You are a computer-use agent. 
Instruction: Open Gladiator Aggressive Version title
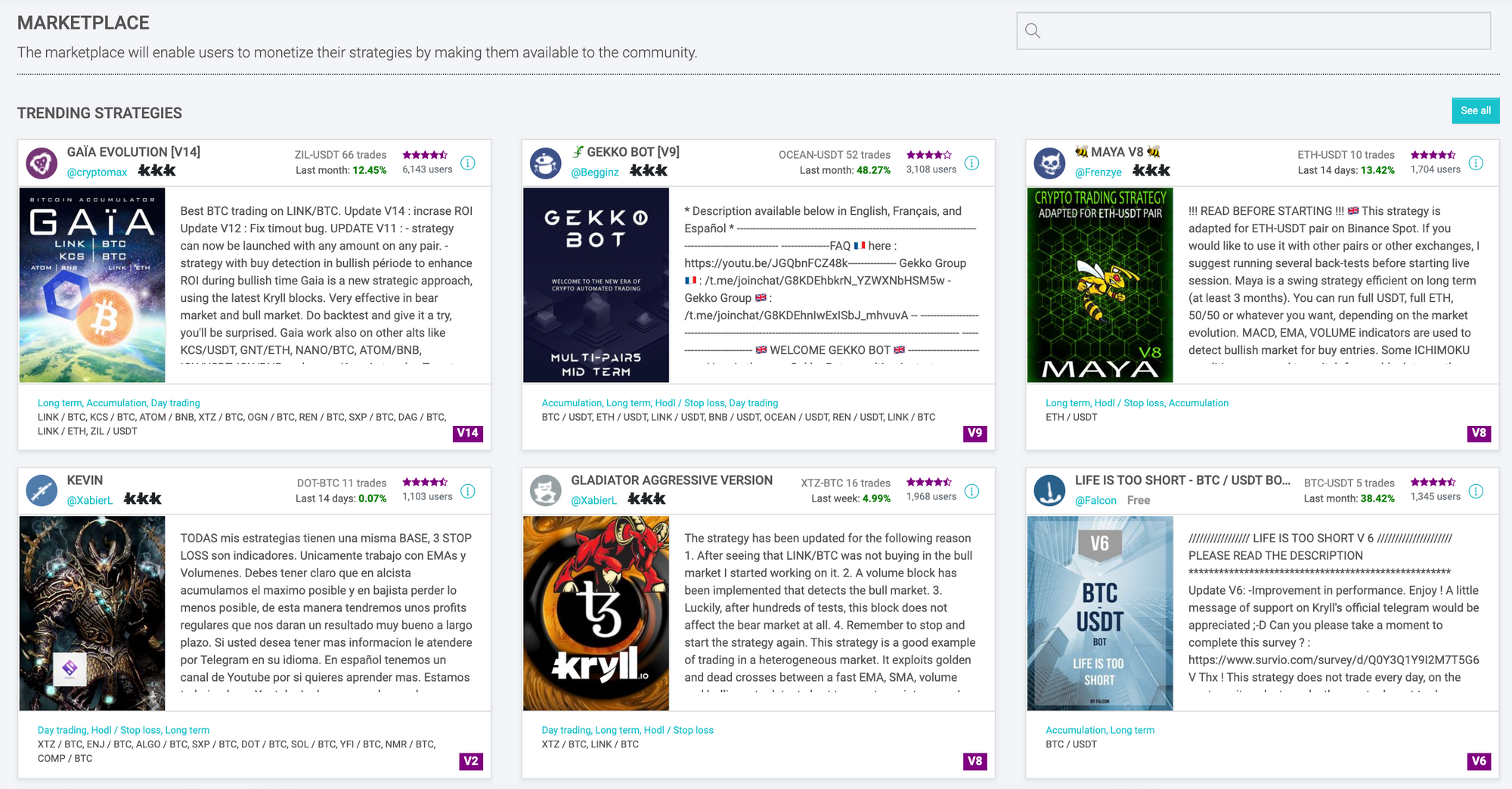[672, 480]
